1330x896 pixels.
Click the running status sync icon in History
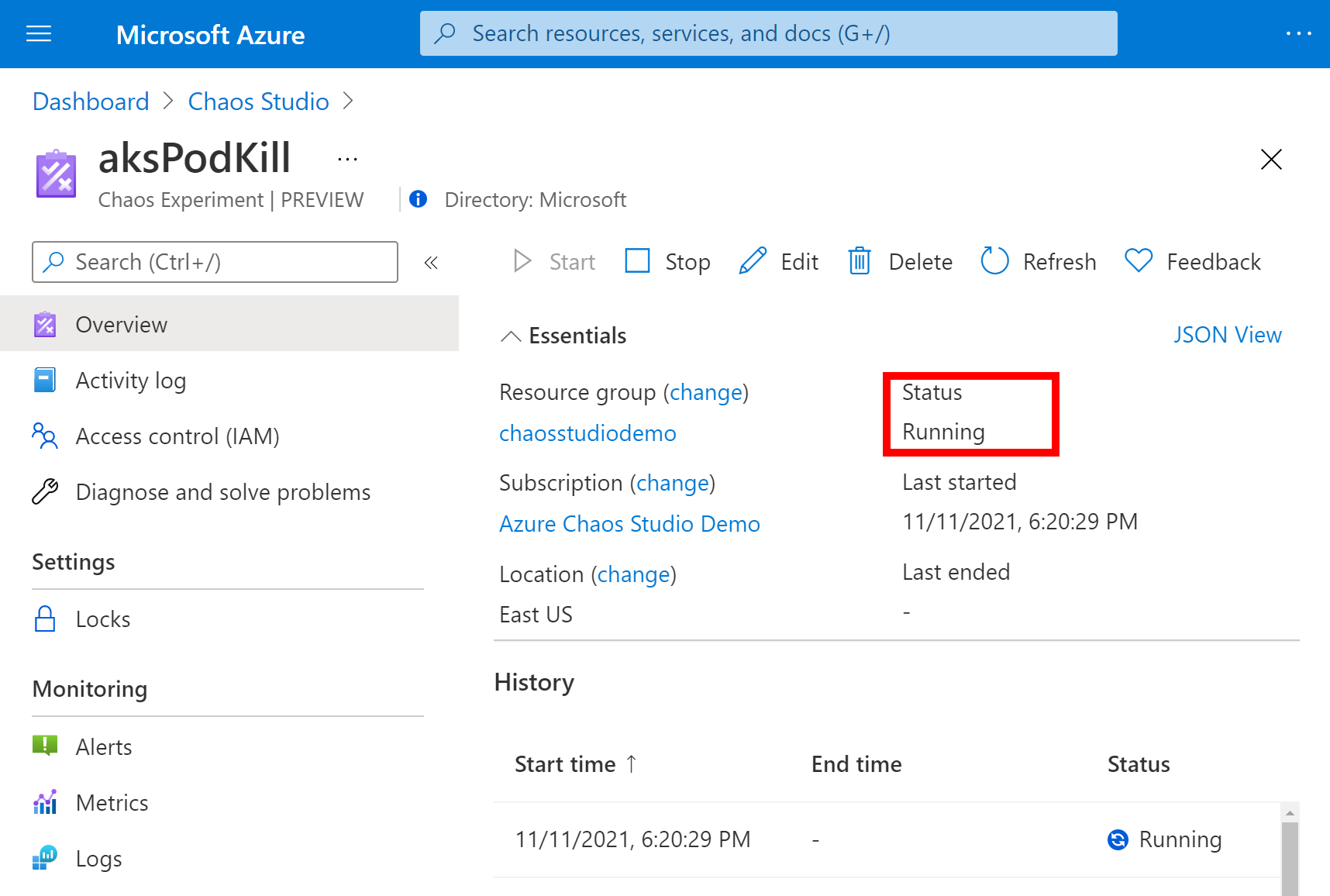[1118, 839]
